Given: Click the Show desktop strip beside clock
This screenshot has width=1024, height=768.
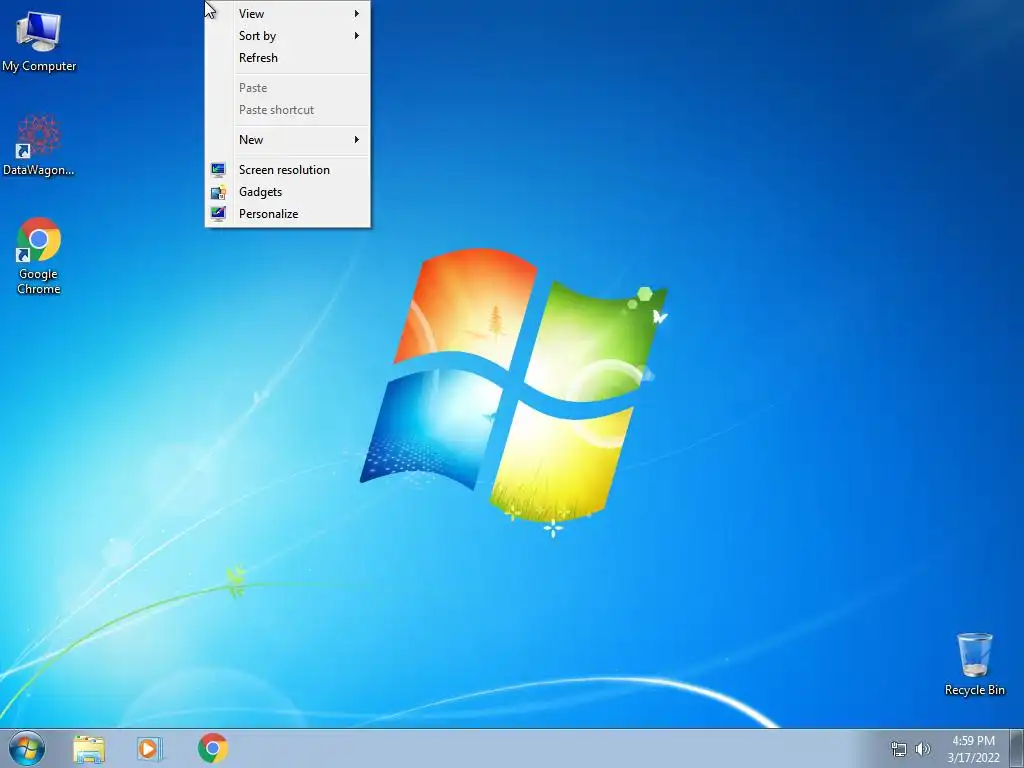Looking at the screenshot, I should point(1017,748).
